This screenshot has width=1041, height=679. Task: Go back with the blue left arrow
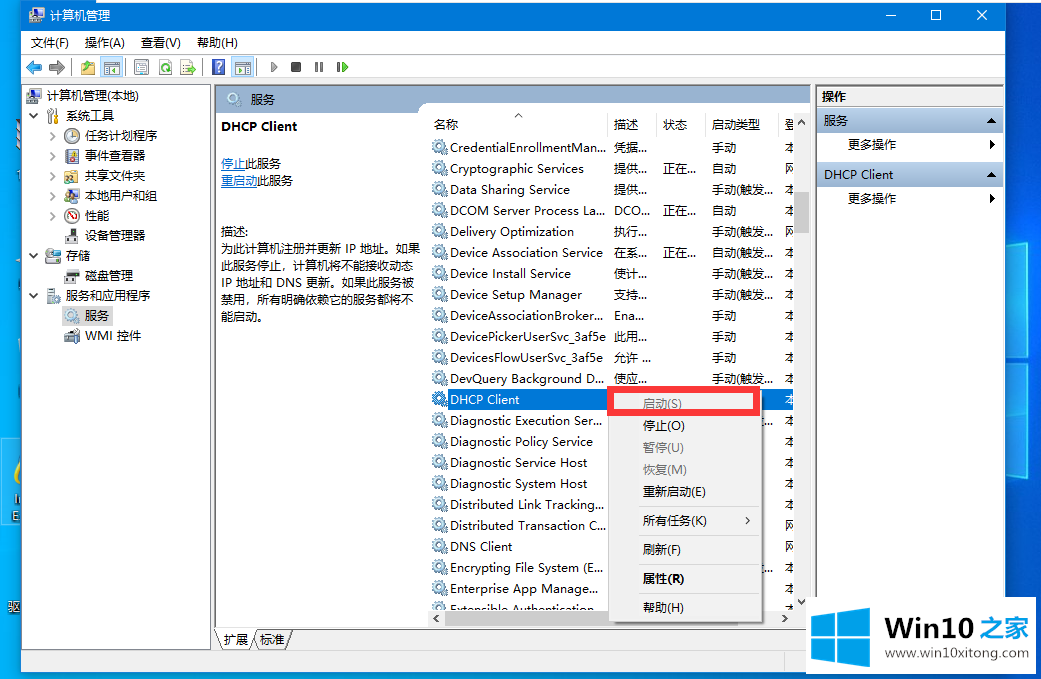34,67
